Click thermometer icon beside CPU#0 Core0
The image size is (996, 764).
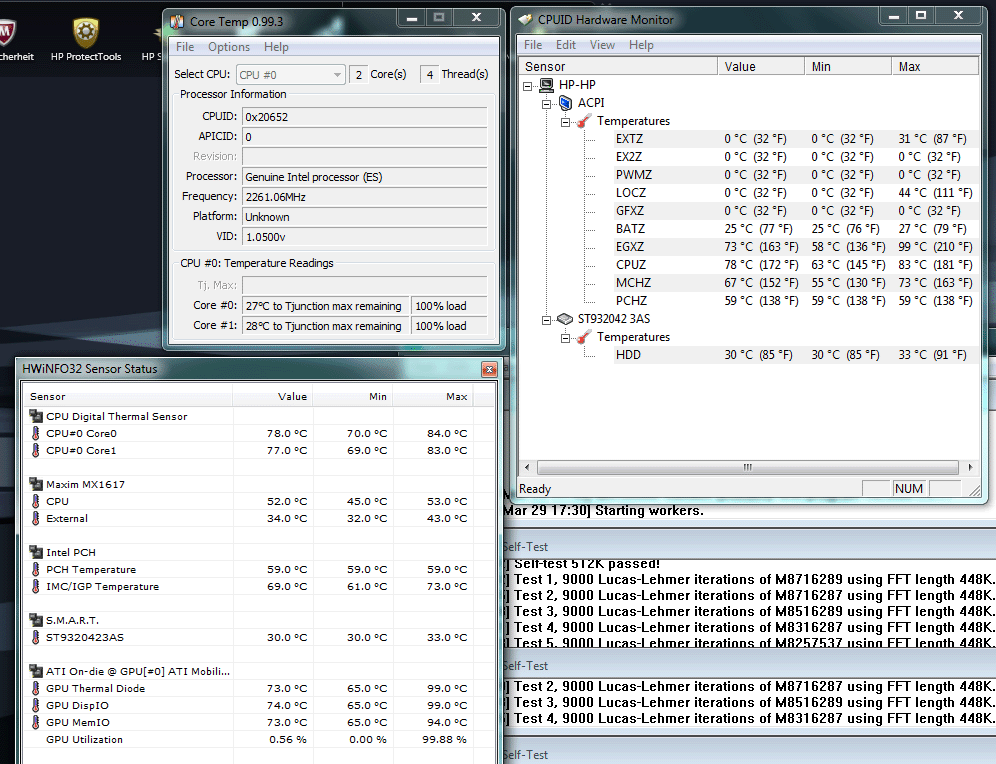[x=36, y=433]
